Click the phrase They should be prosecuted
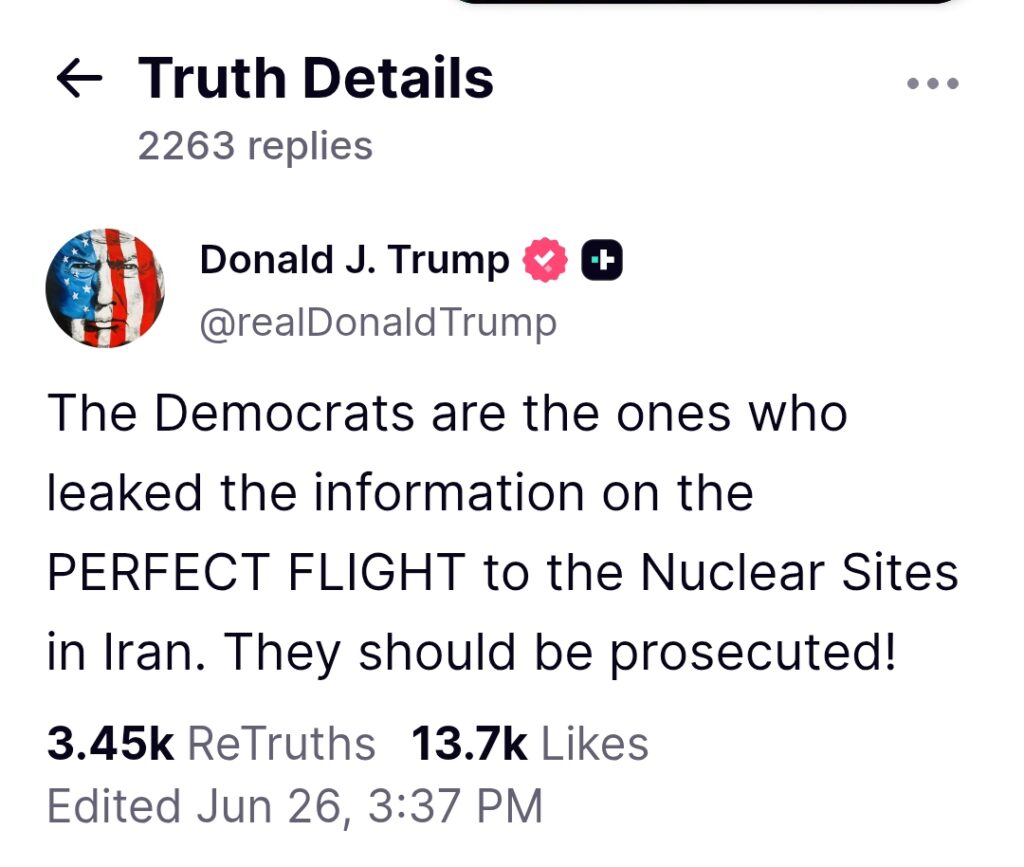This screenshot has width=1024, height=867. [x=560, y=653]
